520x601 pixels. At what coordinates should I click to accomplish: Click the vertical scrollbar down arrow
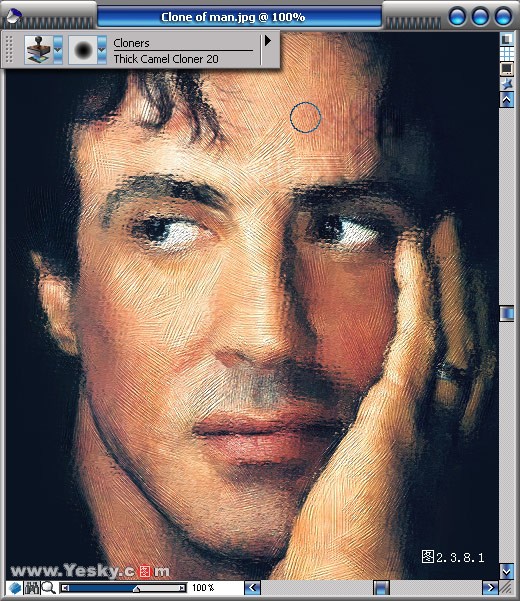coord(507,571)
